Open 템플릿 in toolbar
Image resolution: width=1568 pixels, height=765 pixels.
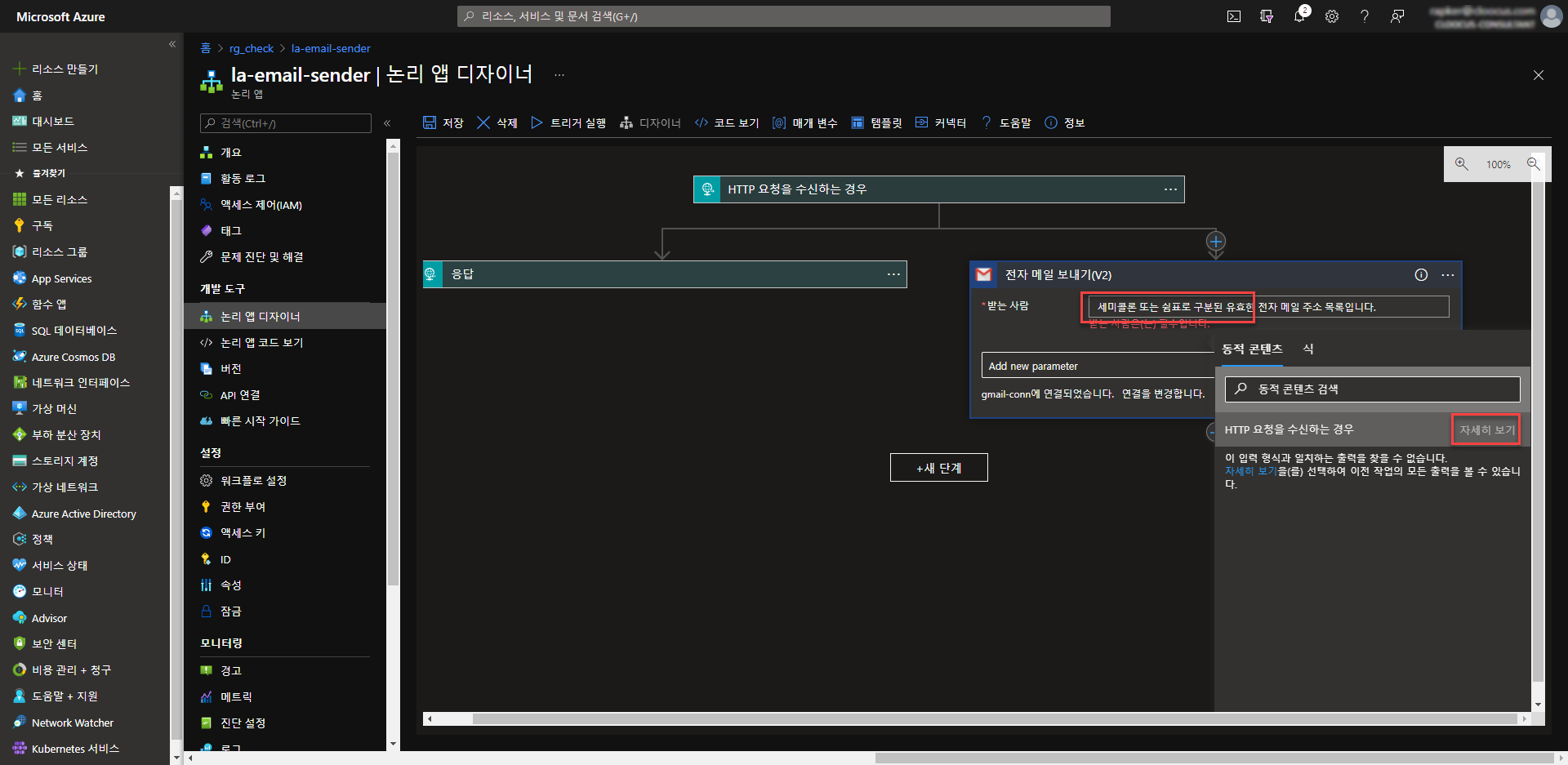[876, 122]
